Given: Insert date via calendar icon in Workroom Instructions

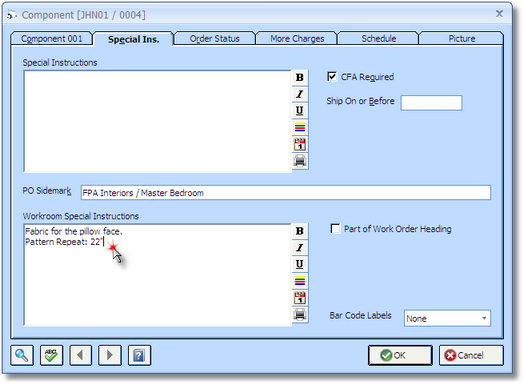Looking at the screenshot, I should point(300,298).
